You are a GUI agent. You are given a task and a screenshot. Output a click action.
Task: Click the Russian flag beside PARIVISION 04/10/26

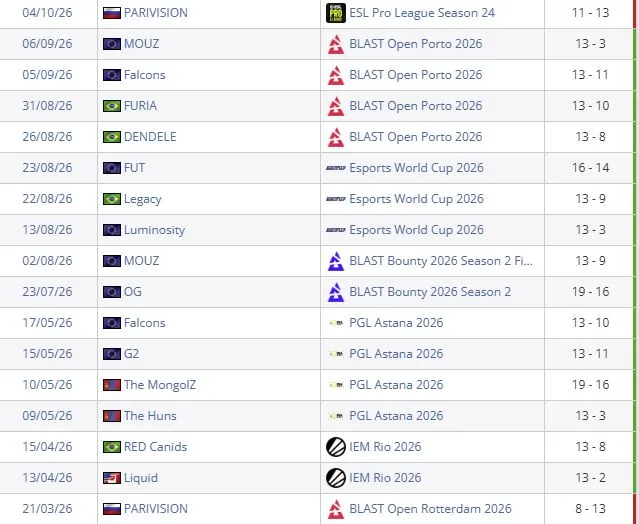[112, 13]
